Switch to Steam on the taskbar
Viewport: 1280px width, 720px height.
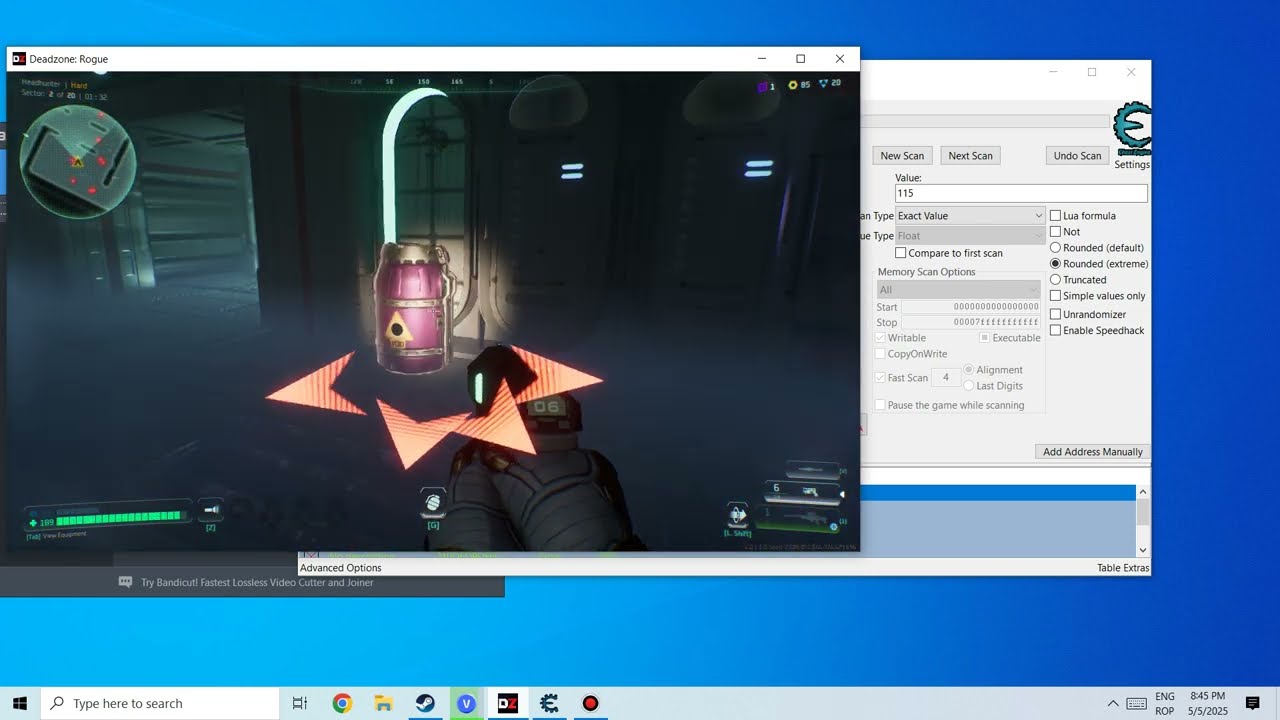click(425, 703)
